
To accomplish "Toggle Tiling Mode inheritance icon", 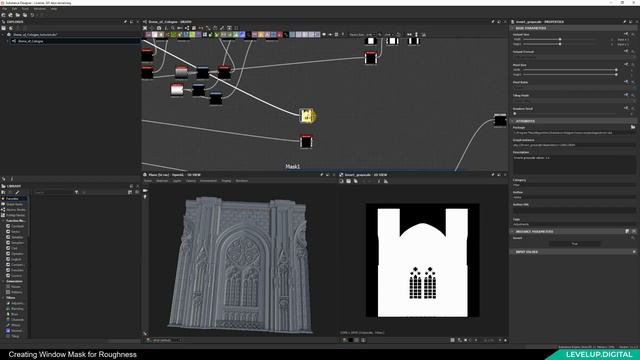I will (626, 95).
